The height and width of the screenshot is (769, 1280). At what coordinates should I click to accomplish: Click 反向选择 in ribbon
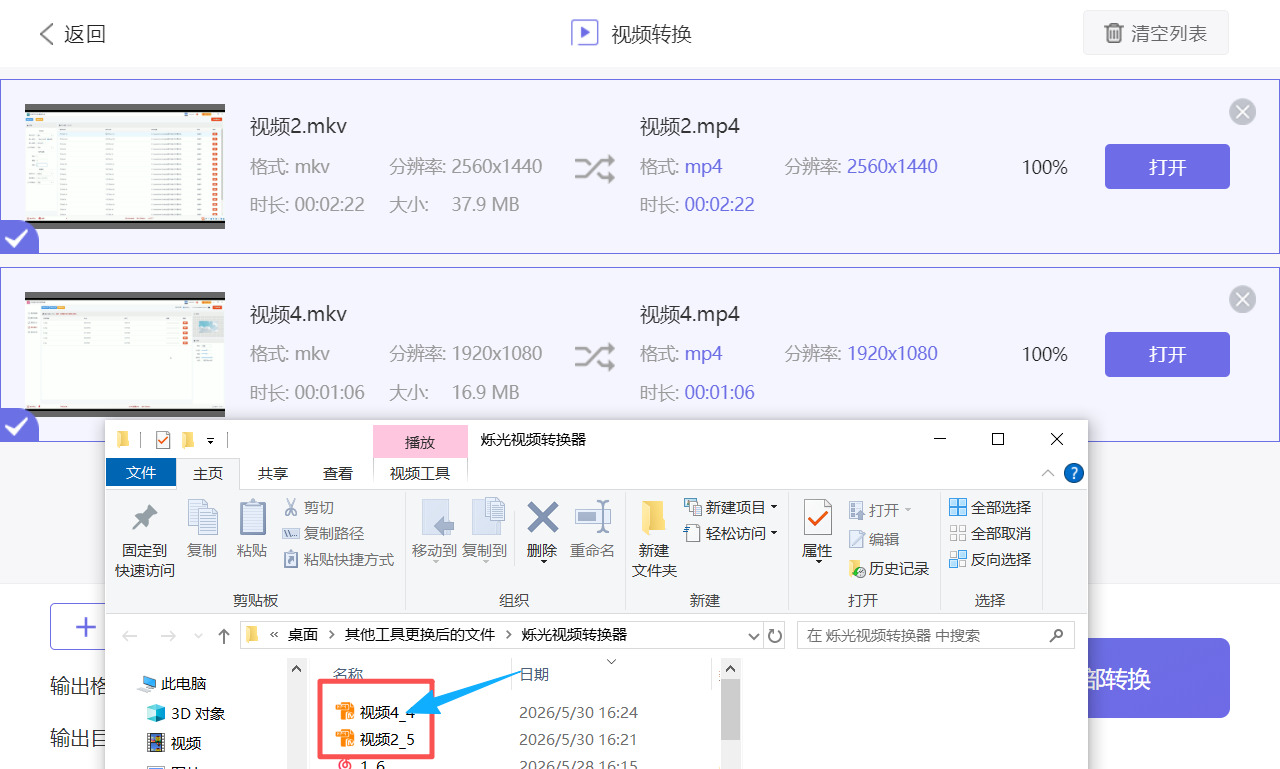tap(990, 560)
